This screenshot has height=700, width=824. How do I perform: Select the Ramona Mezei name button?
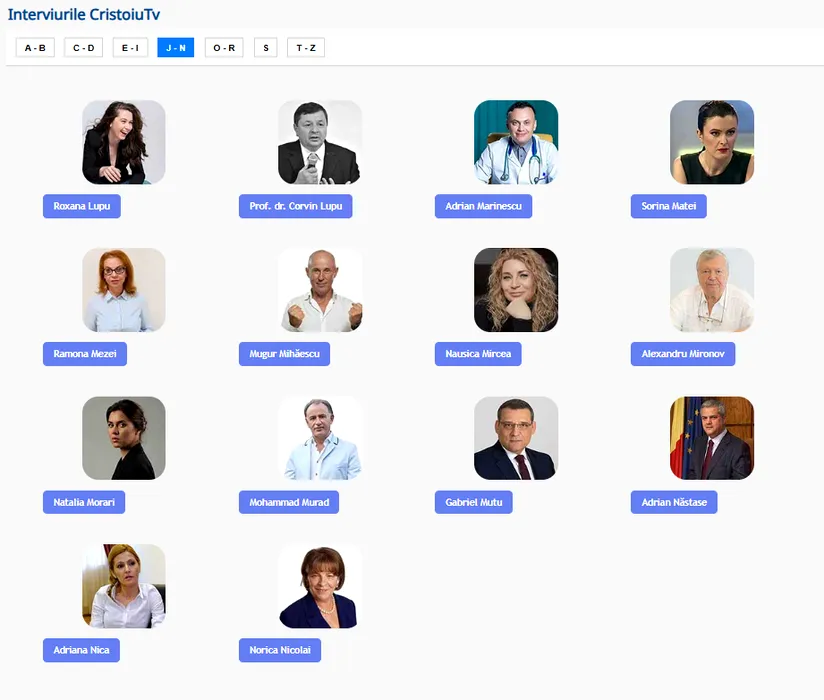pos(85,354)
